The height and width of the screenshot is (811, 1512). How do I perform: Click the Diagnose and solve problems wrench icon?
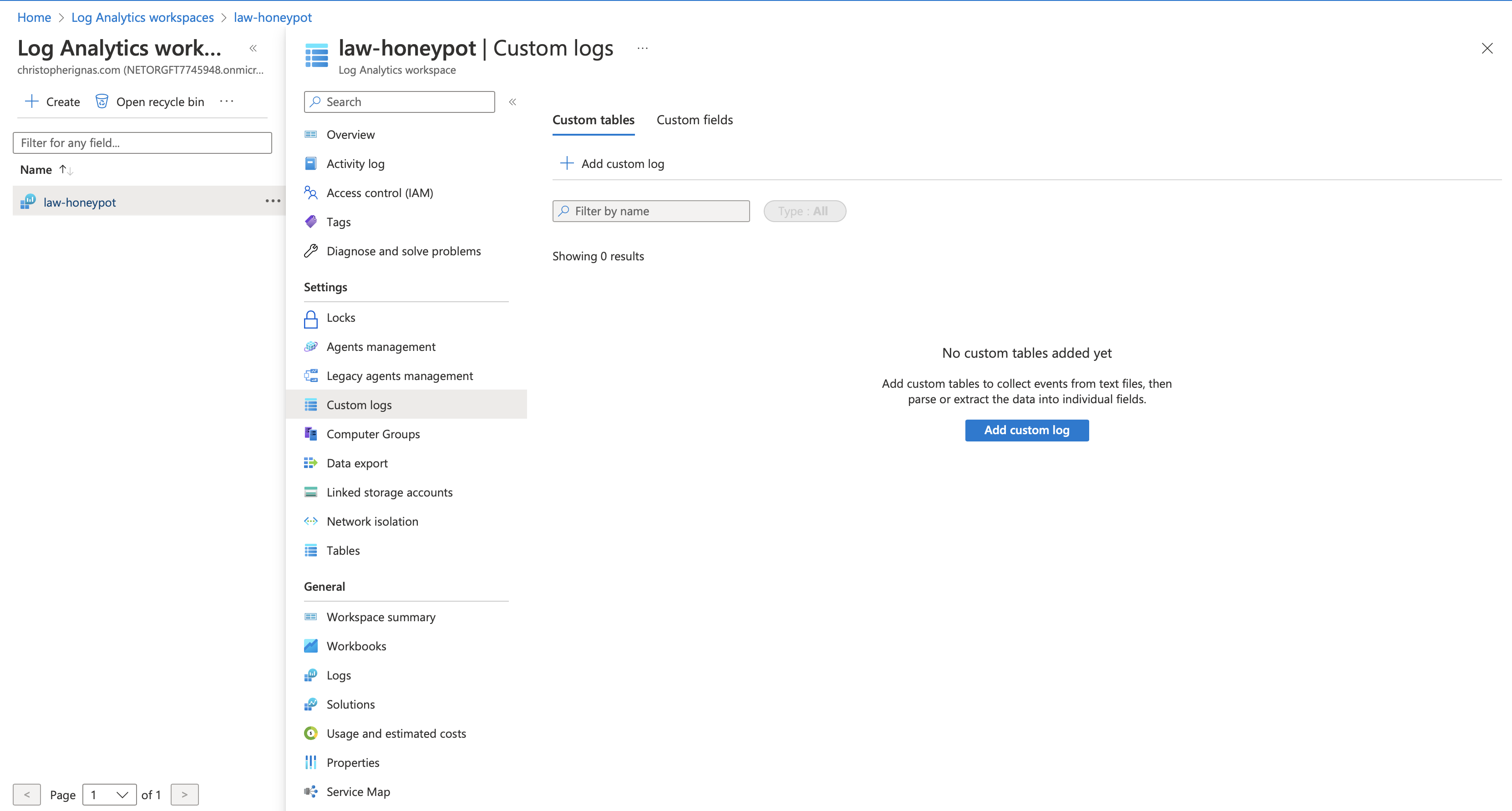point(310,251)
